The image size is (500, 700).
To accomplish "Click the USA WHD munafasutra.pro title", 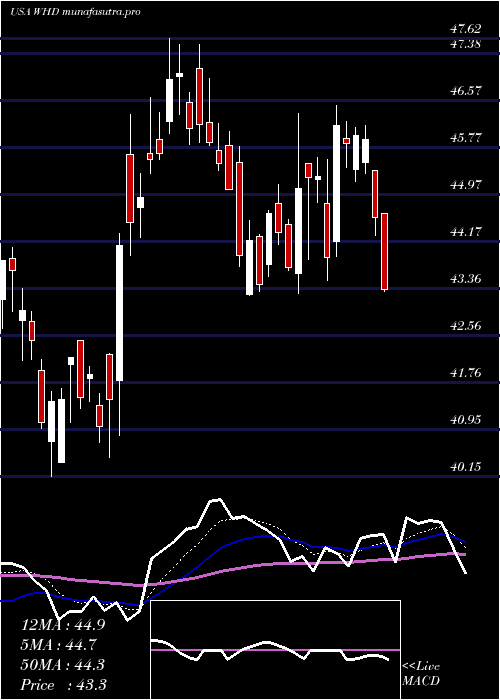I will coord(75,12).
